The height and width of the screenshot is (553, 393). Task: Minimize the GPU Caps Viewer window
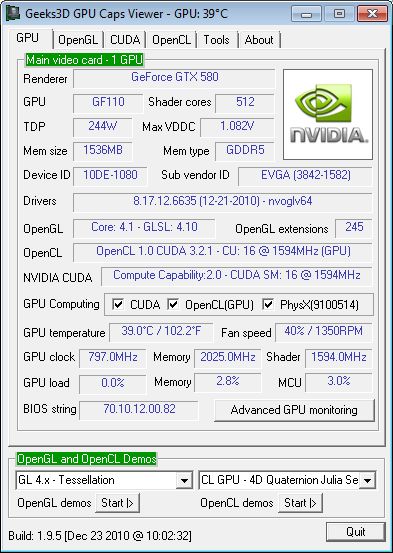tap(307, 14)
